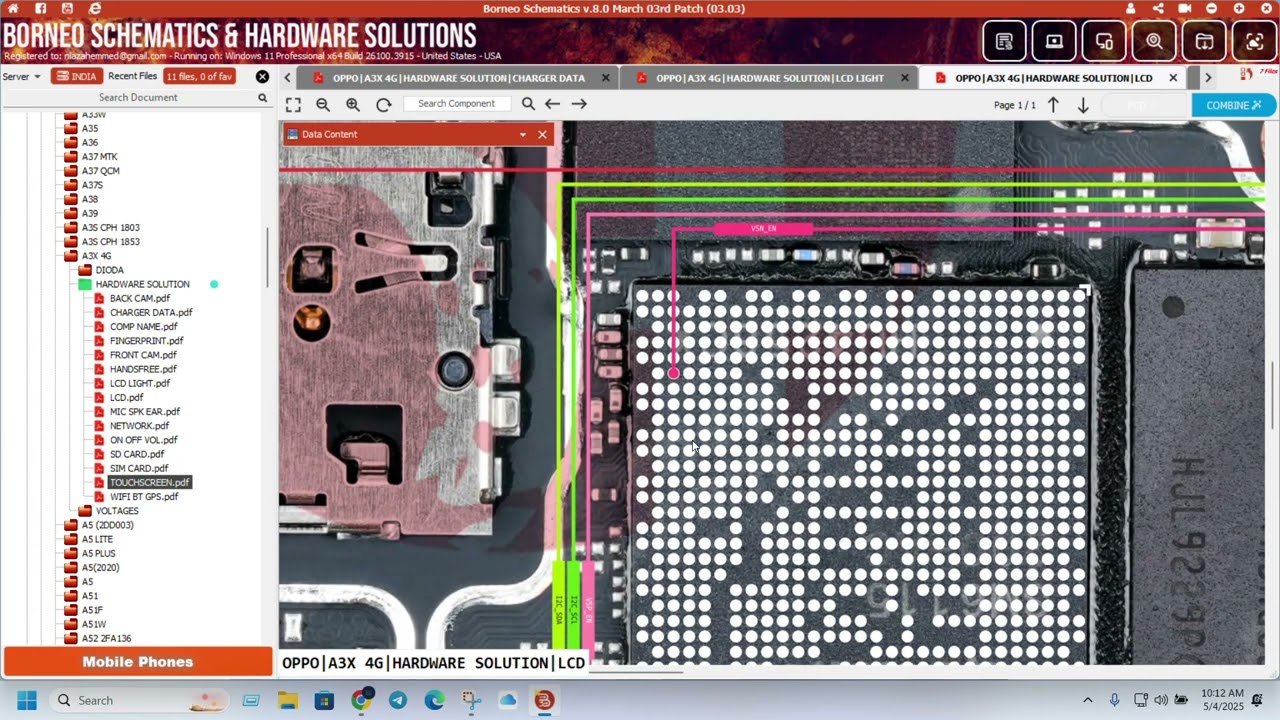Image resolution: width=1280 pixels, height=720 pixels.
Task: Click the video camera icon
Action: coord(1185,8)
